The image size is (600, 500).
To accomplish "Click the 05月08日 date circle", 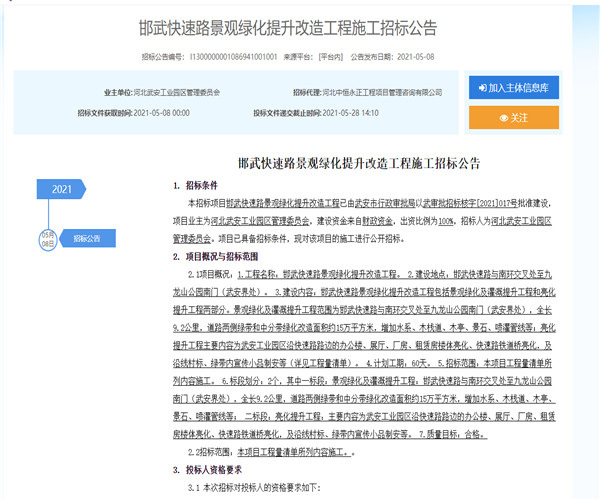I will (x=48, y=239).
